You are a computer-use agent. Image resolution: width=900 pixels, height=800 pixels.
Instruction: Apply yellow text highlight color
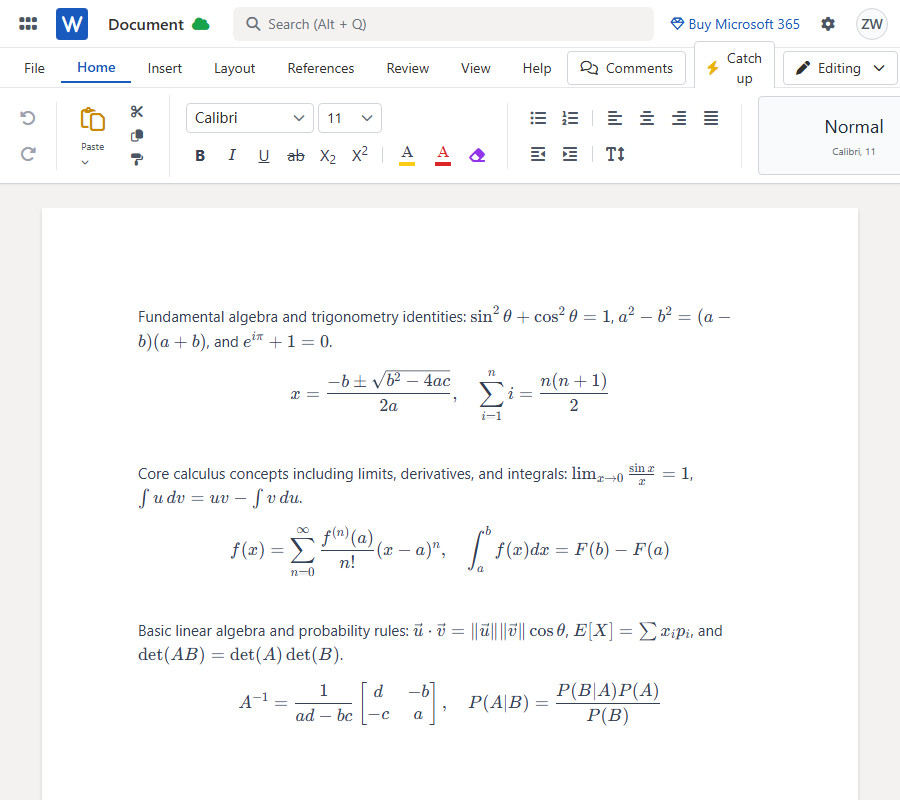pyautogui.click(x=407, y=155)
